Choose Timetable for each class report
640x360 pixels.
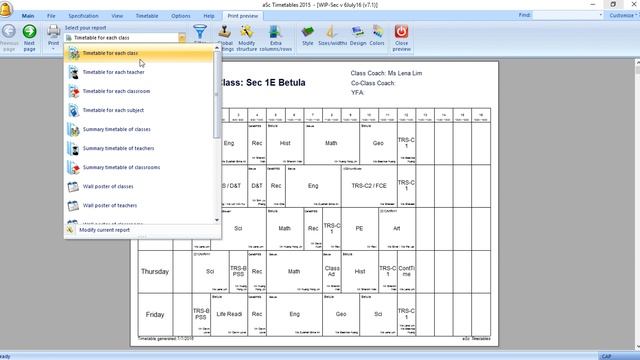coord(139,53)
